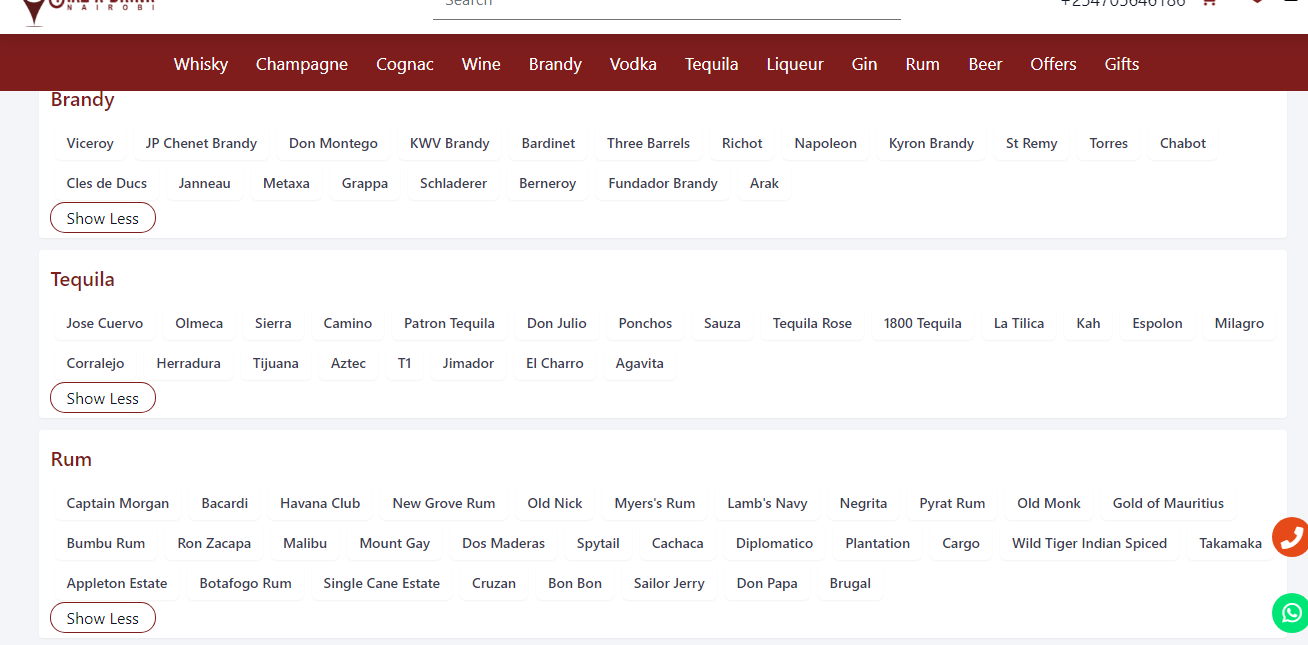Open the Offers menu item
This screenshot has height=645, width=1308.
pos(1054,64)
